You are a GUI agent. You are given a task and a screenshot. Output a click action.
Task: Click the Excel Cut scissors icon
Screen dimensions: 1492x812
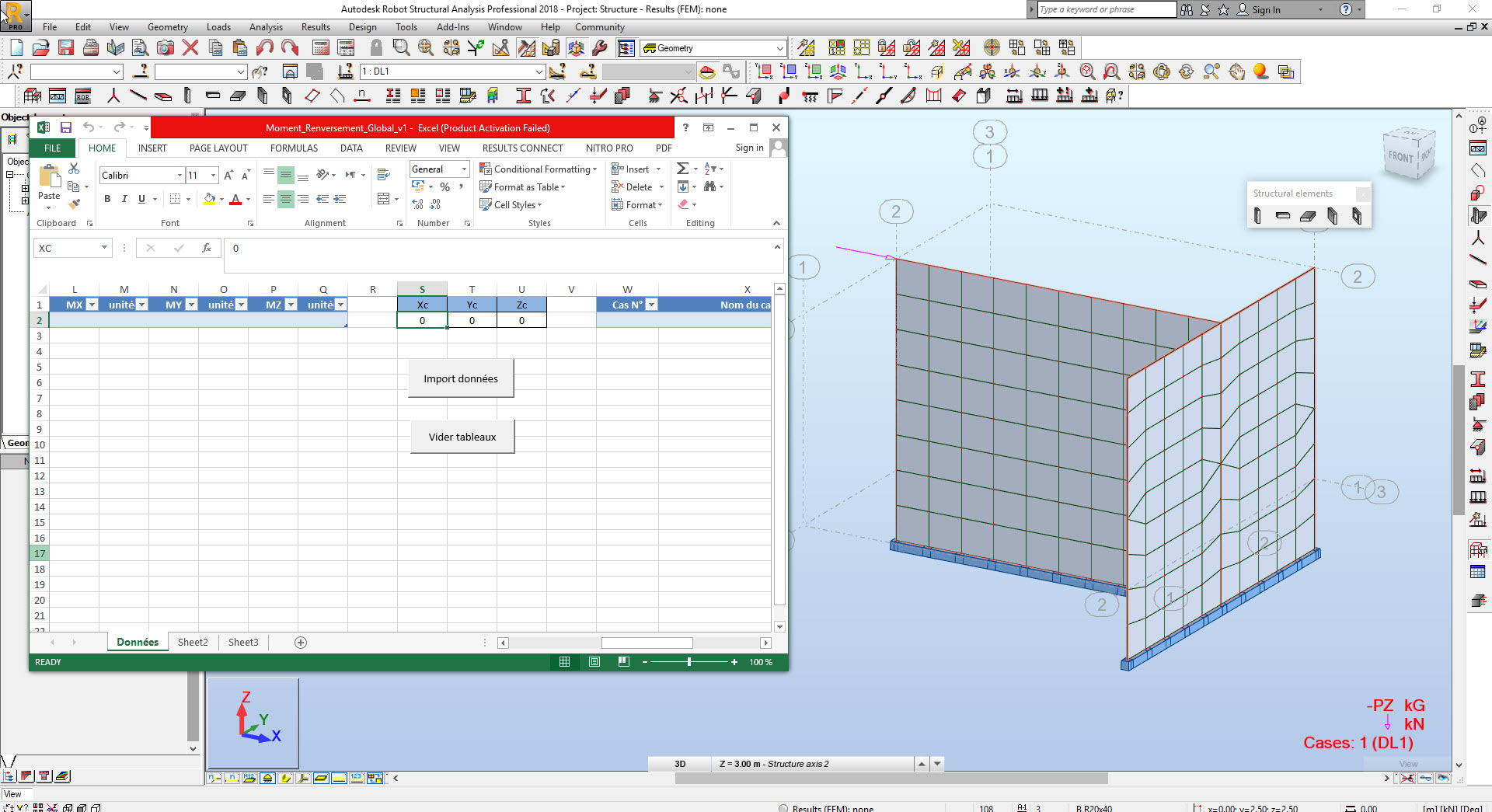pyautogui.click(x=74, y=169)
